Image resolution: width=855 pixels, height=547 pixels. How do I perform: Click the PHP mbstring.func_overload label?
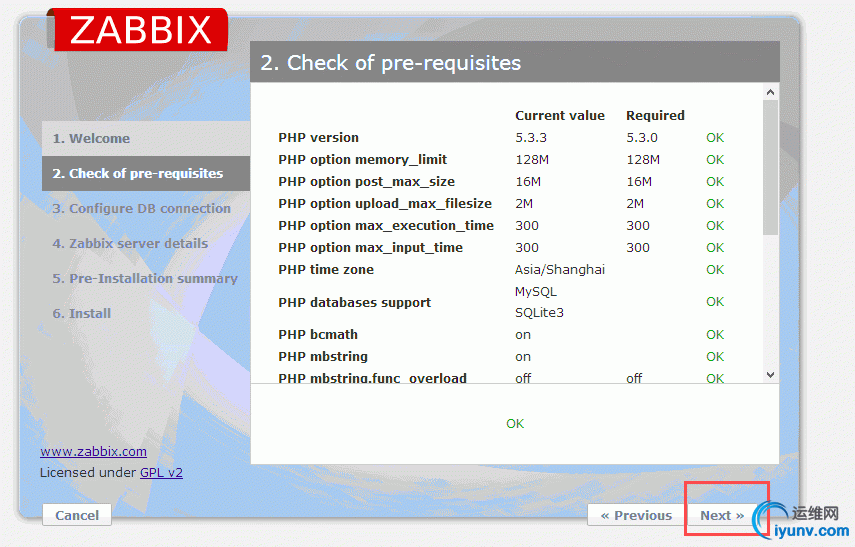click(x=372, y=378)
